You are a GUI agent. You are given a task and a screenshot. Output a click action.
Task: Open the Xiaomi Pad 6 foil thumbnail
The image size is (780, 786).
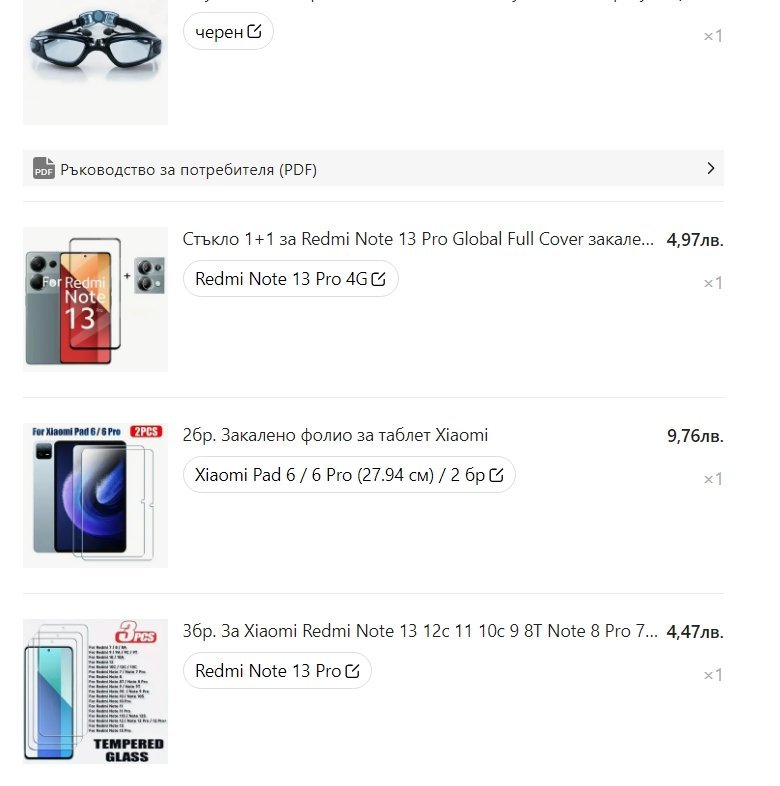(x=95, y=495)
